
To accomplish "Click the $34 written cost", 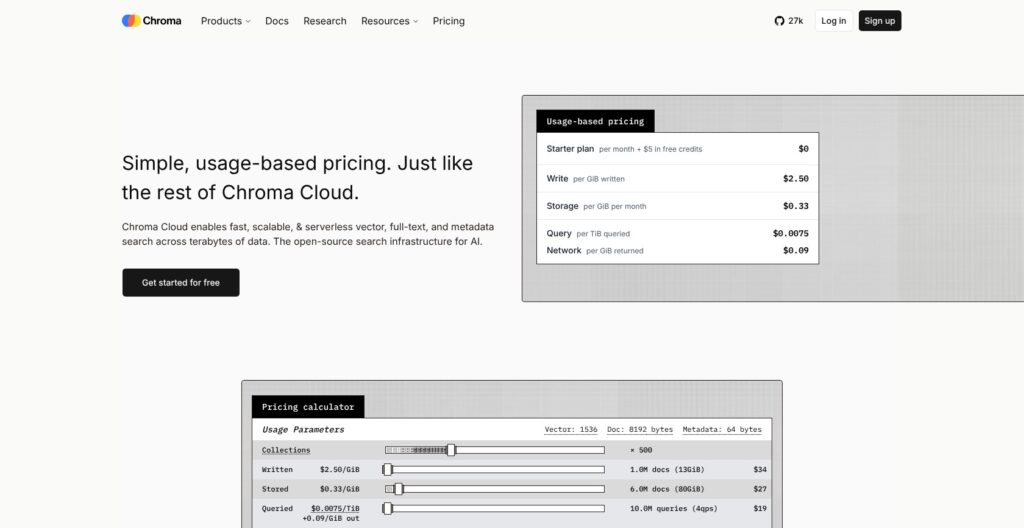I will [x=760, y=469].
